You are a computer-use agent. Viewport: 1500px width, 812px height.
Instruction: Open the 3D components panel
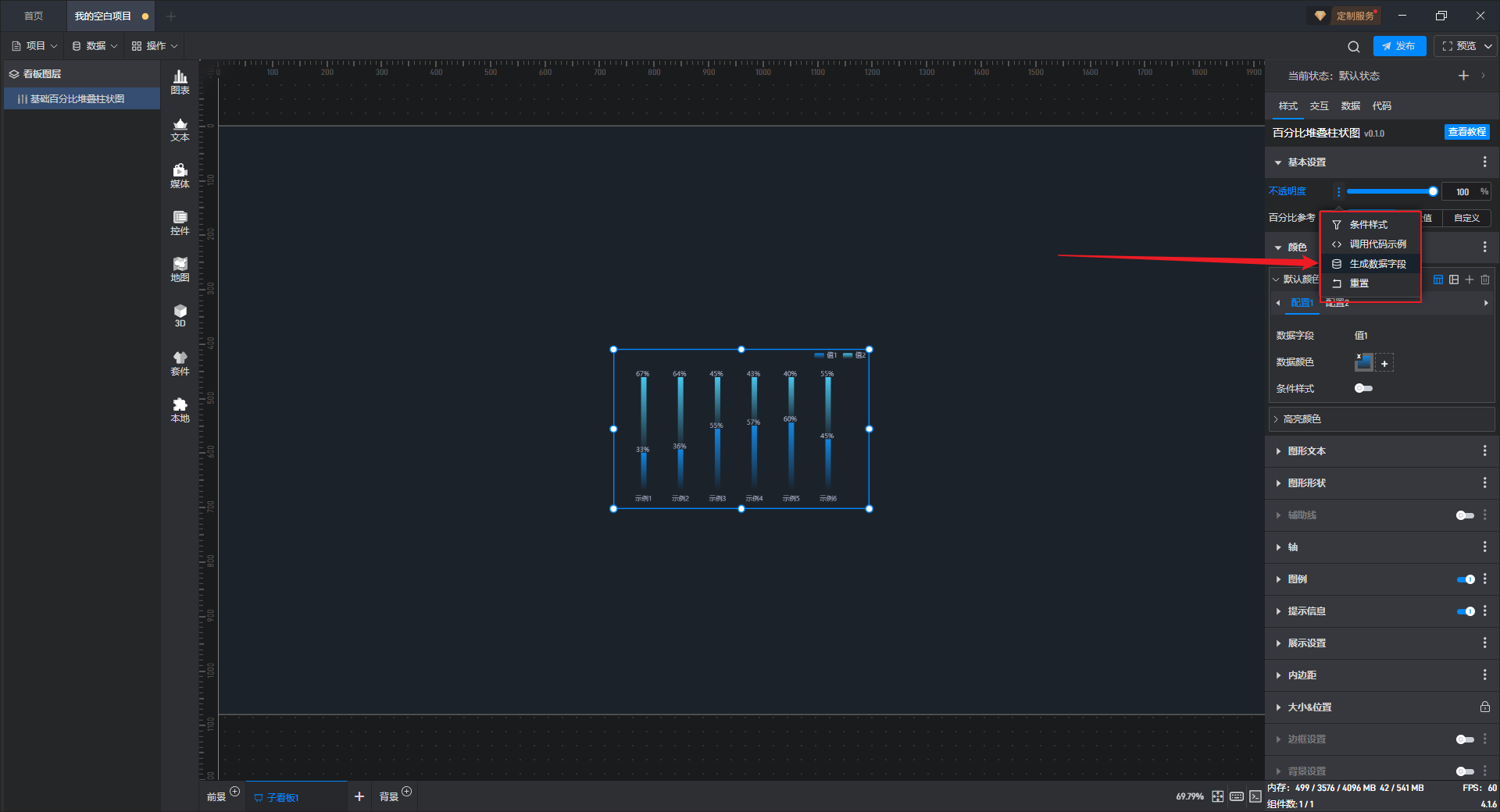180,315
